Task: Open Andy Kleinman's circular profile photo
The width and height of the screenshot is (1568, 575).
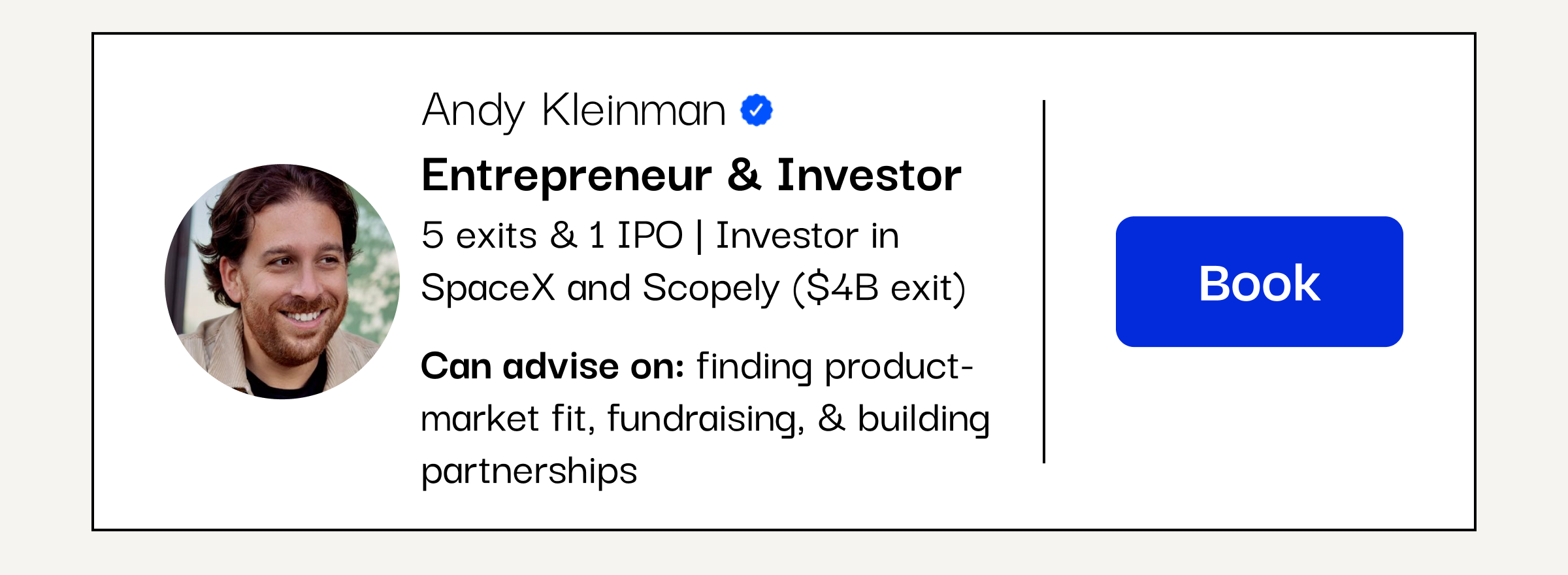Action: 282,282
